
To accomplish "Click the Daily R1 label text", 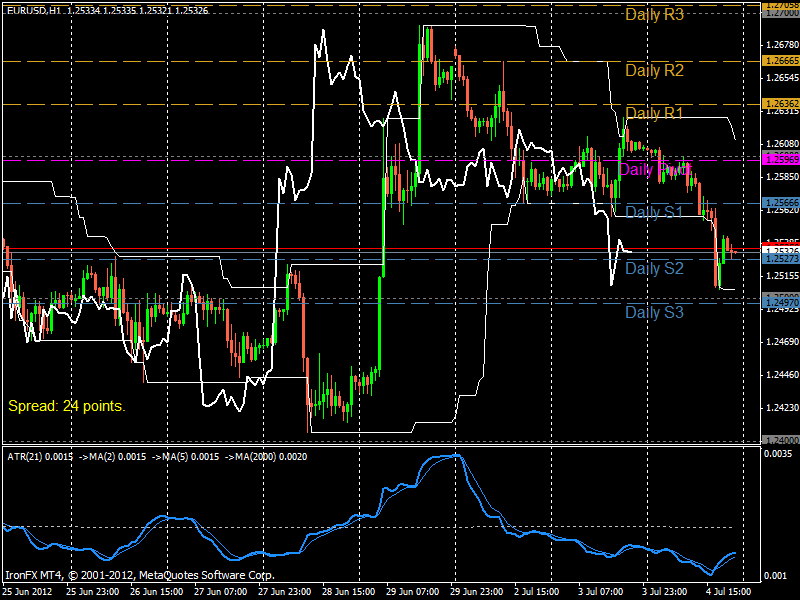I will [654, 113].
